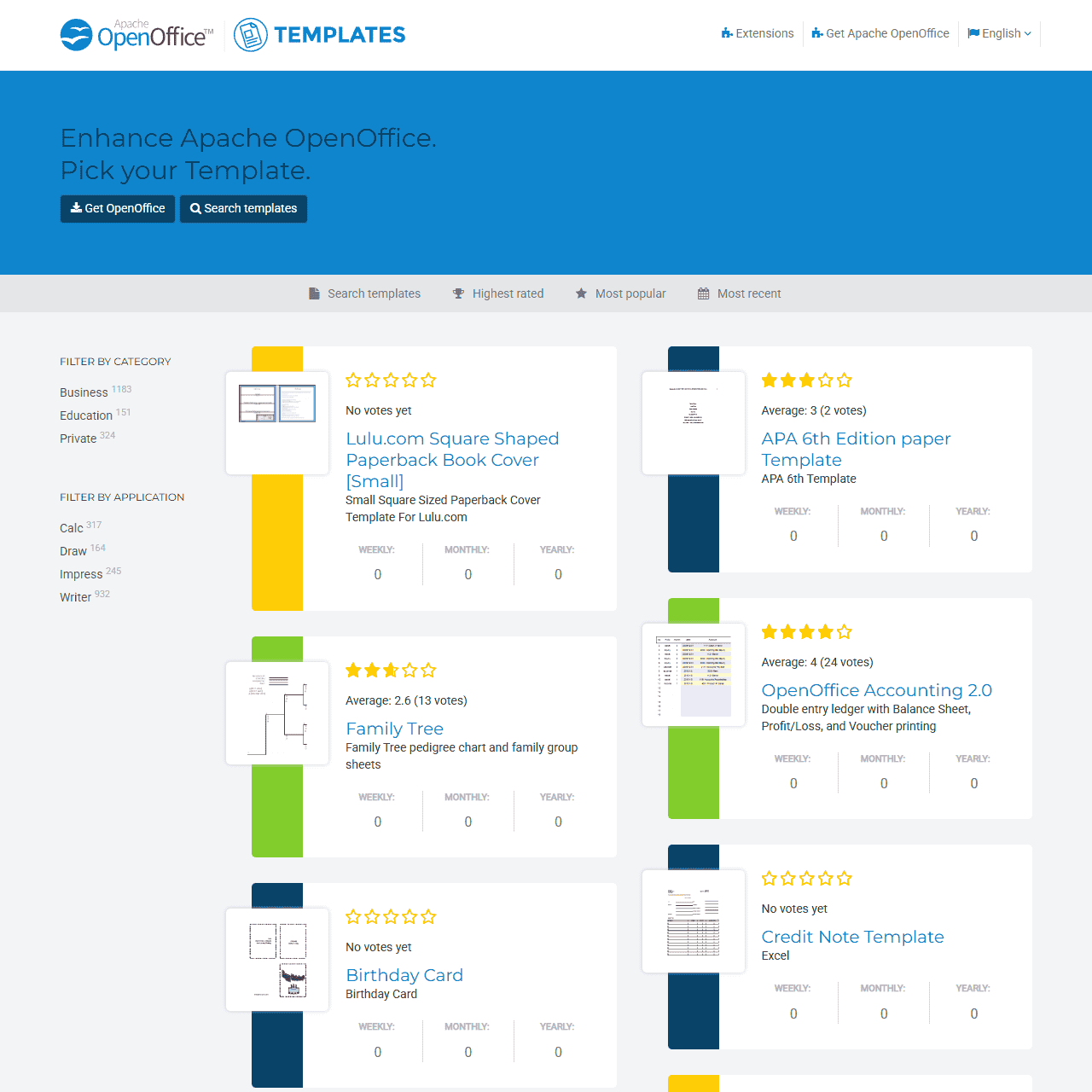Open the Credit Note Template link
This screenshot has height=1092, width=1092.
pyautogui.click(x=852, y=937)
